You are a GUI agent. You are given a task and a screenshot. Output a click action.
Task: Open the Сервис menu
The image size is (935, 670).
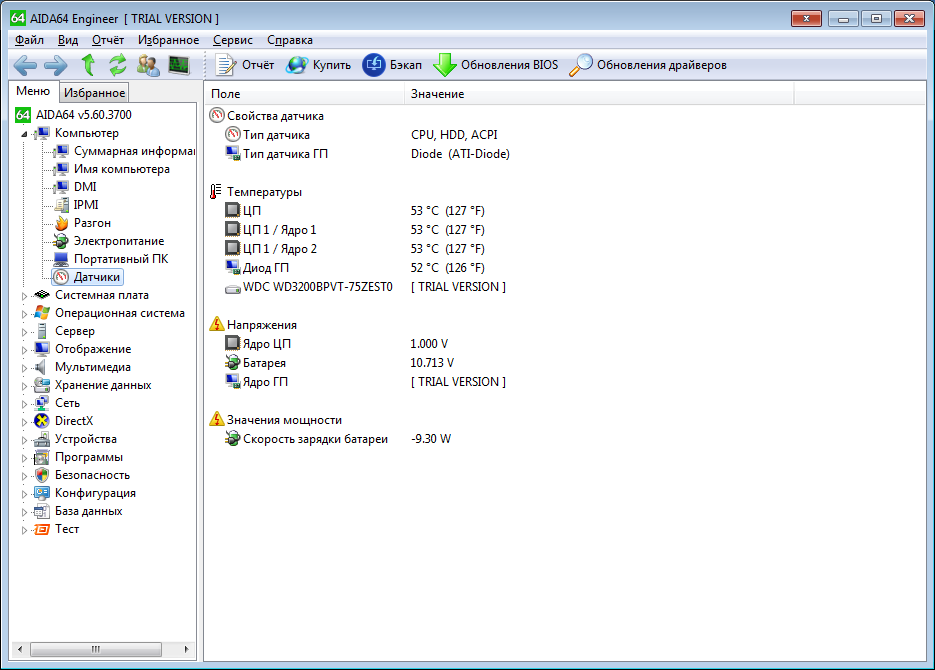(x=233, y=40)
